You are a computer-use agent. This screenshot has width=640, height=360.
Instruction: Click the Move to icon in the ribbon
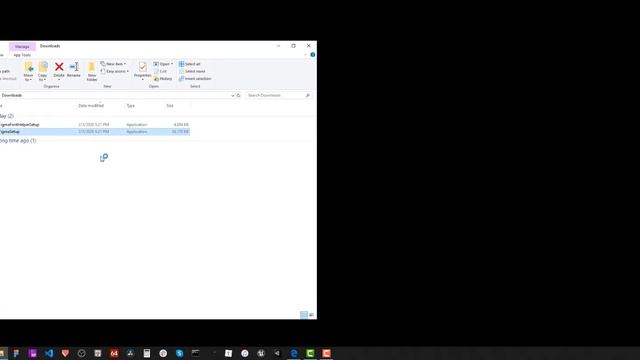tap(28, 71)
